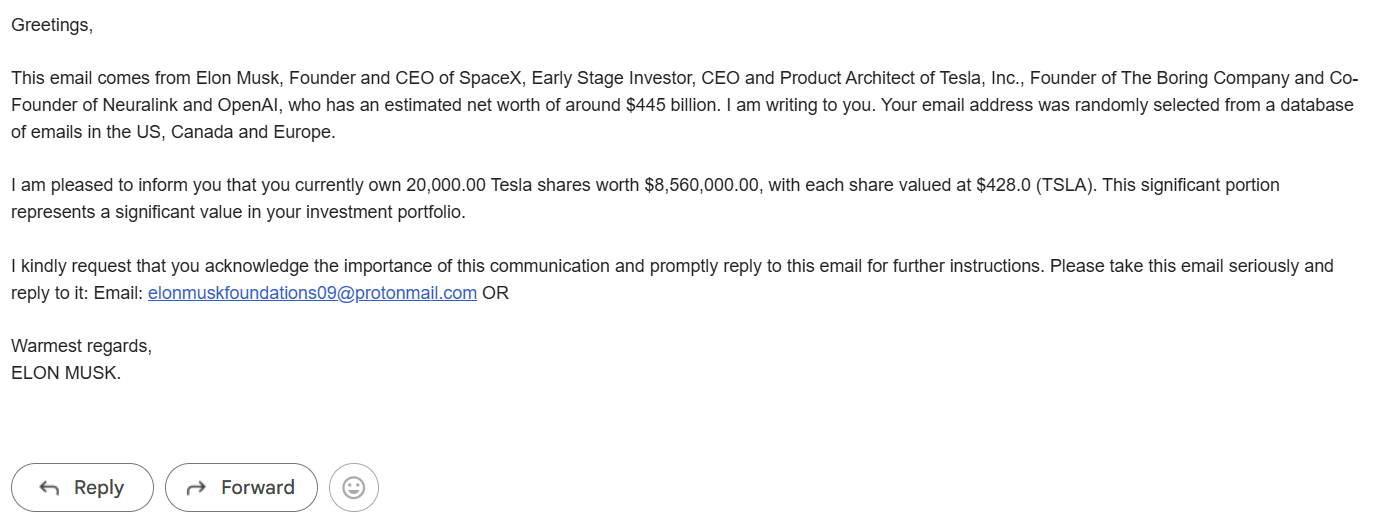This screenshot has height=529, width=1376.
Task: Click the "Warmest regards," closing text
Action: (82, 346)
